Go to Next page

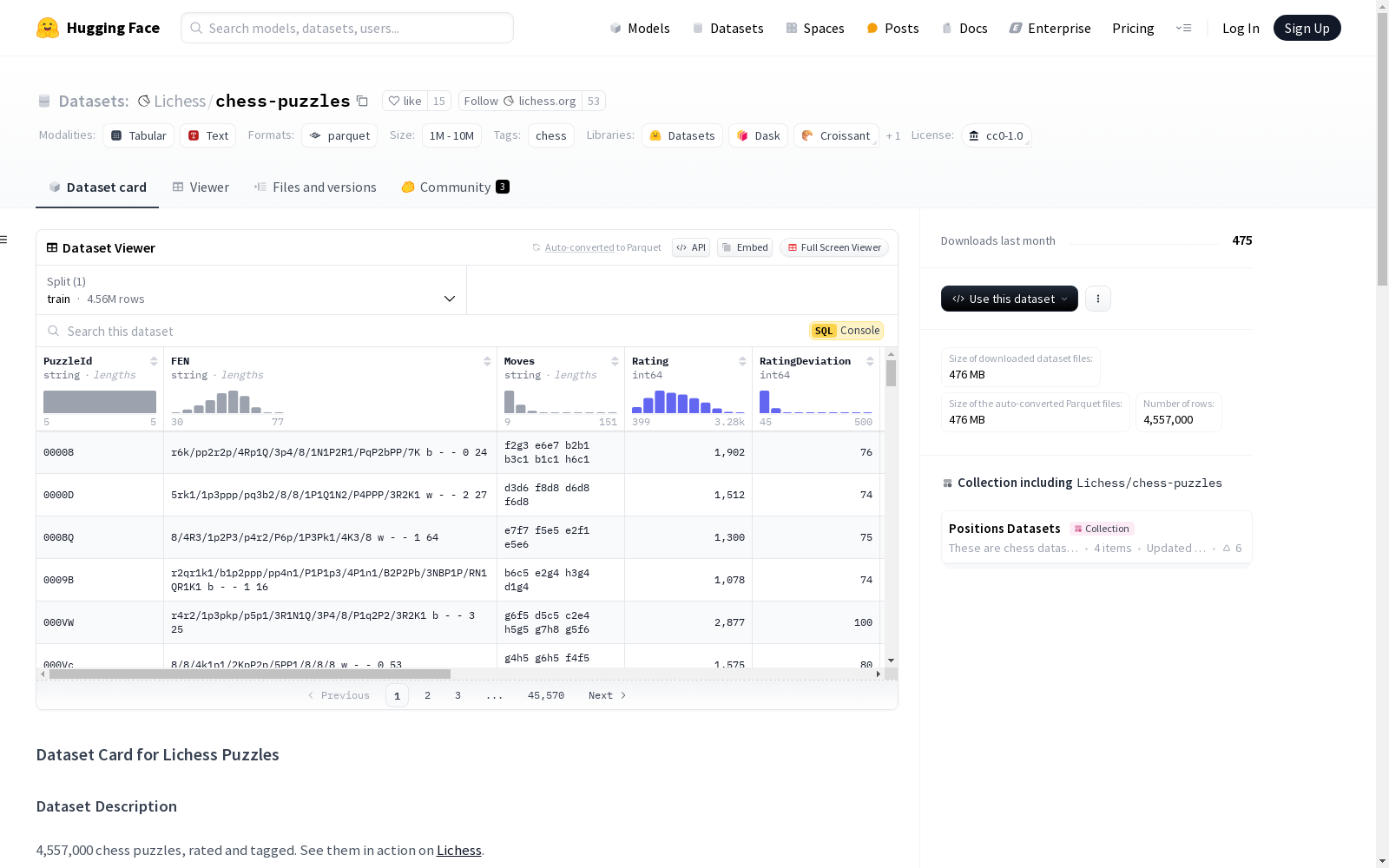pyautogui.click(x=607, y=695)
